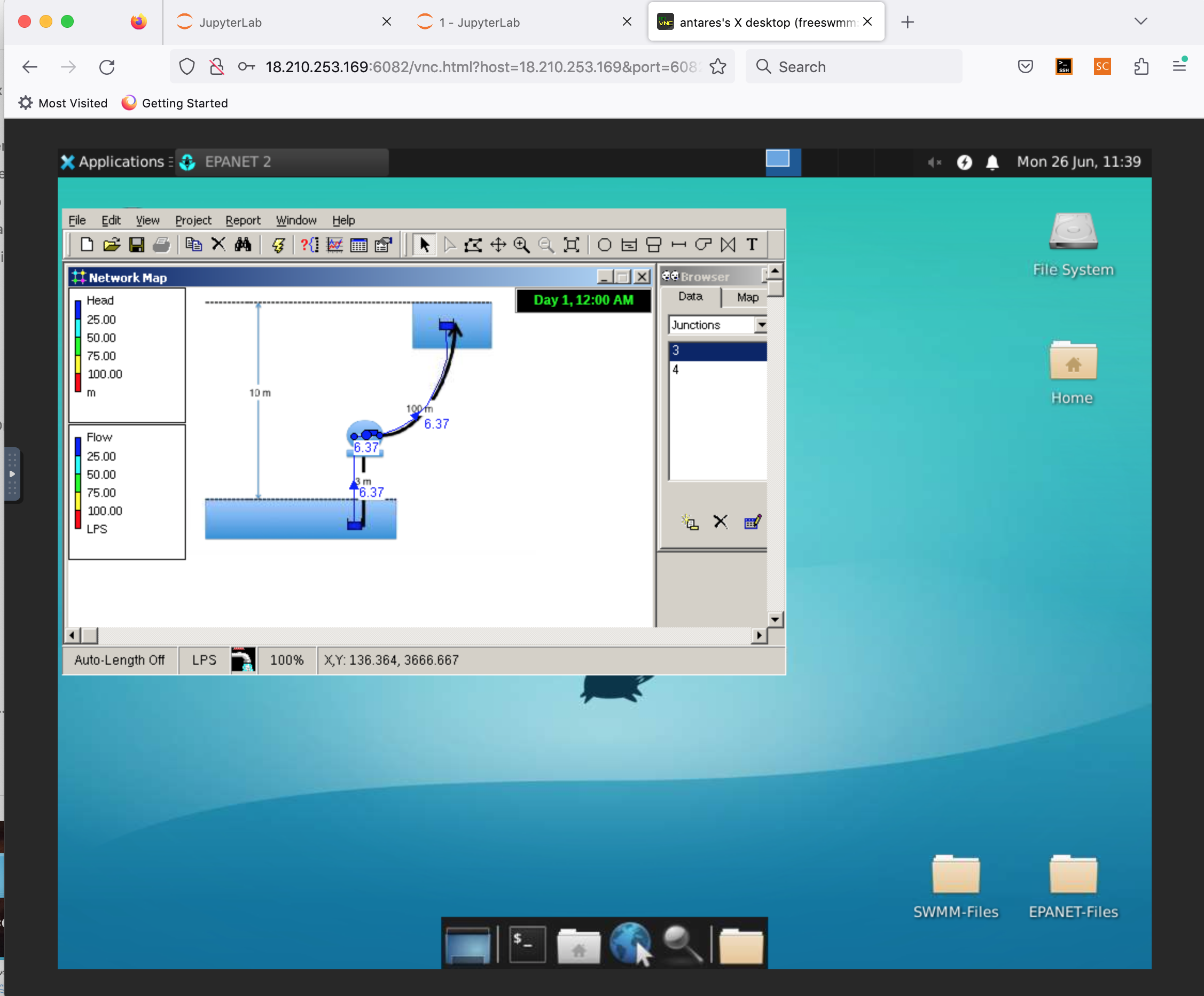Image resolution: width=1204 pixels, height=996 pixels.
Task: Open the Window menu
Action: click(296, 220)
